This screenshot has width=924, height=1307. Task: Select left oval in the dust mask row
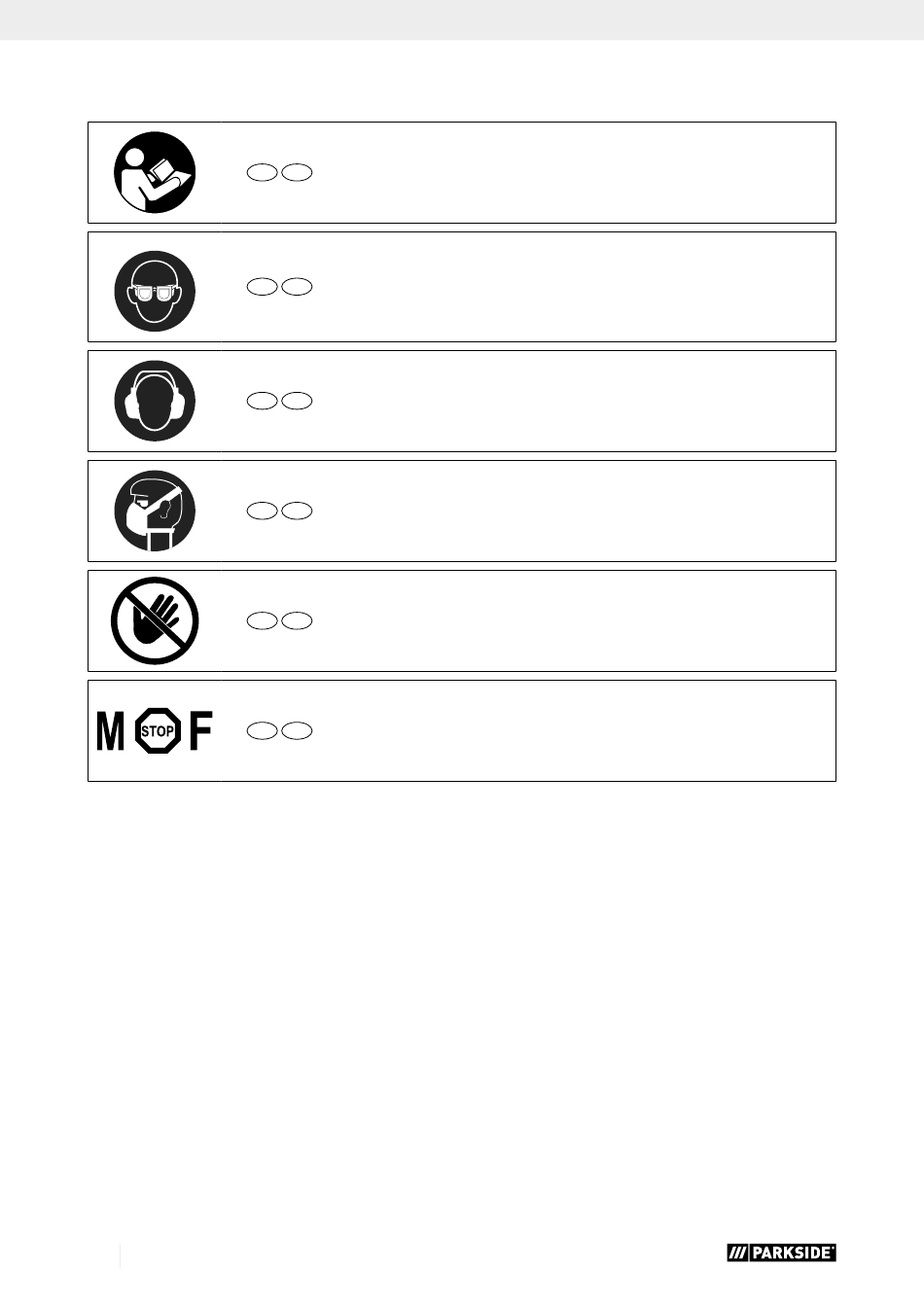(x=263, y=511)
